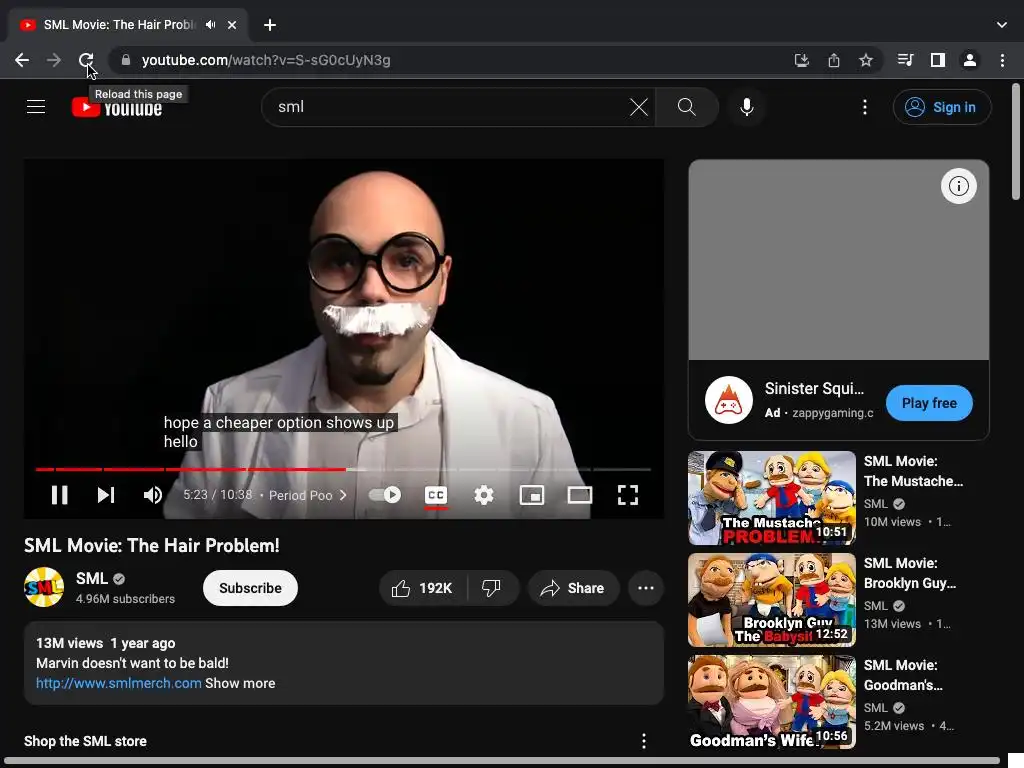Click the browser address bar URL
Image resolution: width=1024 pixels, height=768 pixels.
pos(266,60)
